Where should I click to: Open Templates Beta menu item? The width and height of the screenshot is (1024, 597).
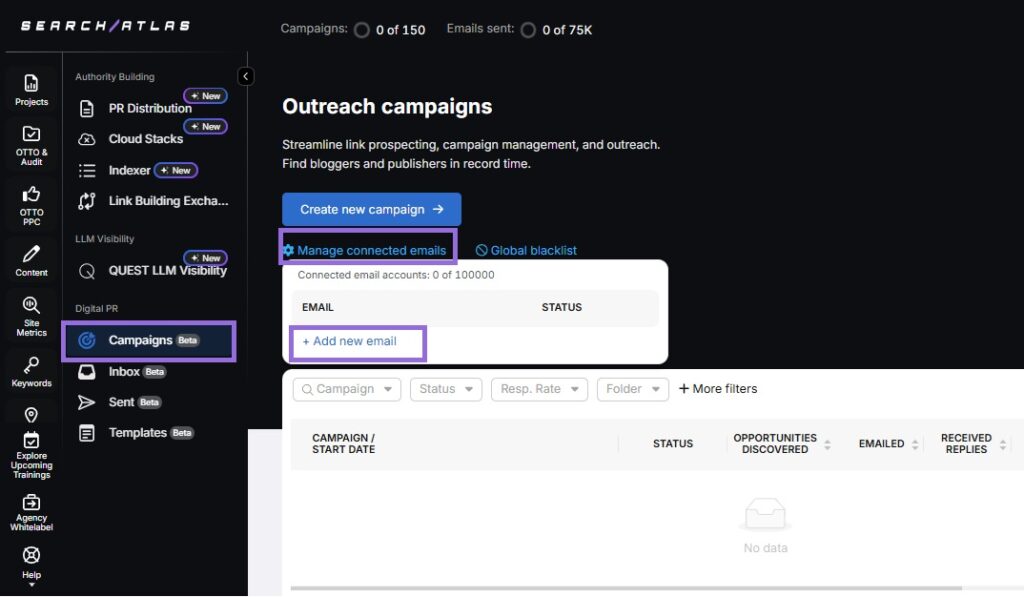136,433
